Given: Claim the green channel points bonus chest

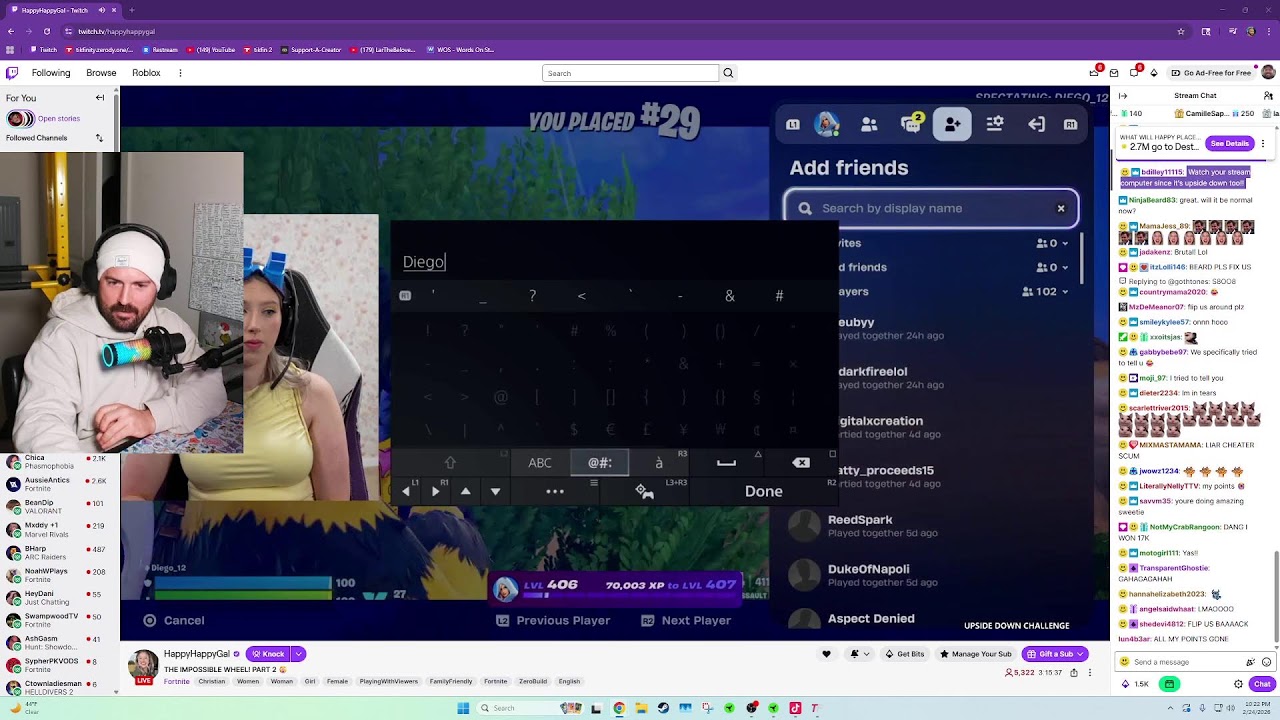Looking at the screenshot, I should pos(1169,684).
